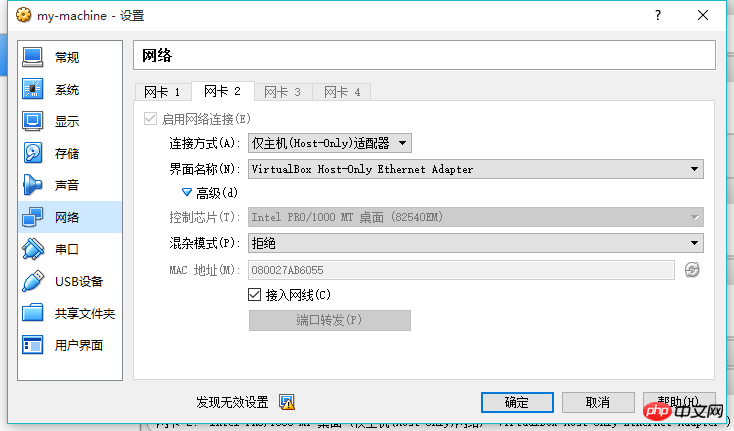Viewport: 734px width, 431px height.
Task: Click the invalid settings warning icon
Action: click(287, 402)
